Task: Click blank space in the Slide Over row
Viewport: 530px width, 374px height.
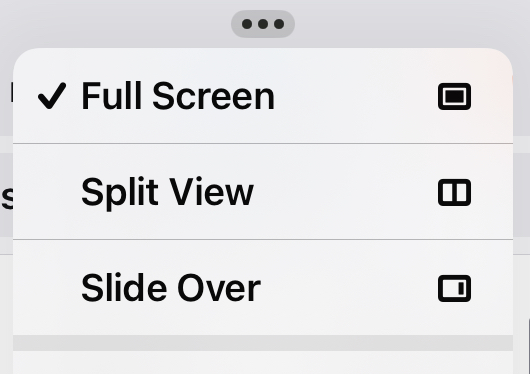Action: (x=348, y=287)
